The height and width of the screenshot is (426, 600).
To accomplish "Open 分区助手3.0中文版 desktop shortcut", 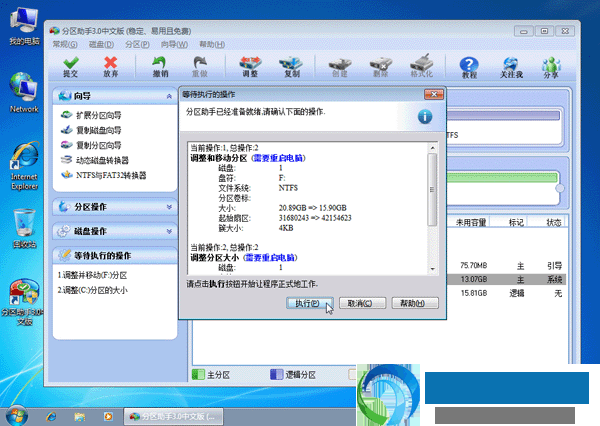I will (x=24, y=302).
